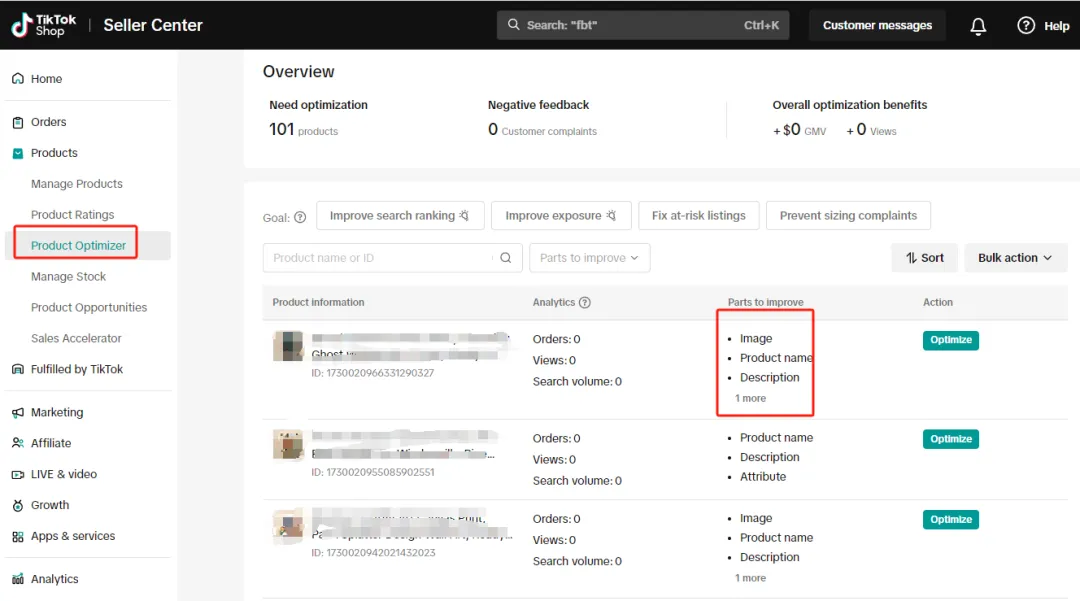Expand '1 more' for product ID 1730020942021432023
Screen dimensions: 1080x601
point(750,578)
